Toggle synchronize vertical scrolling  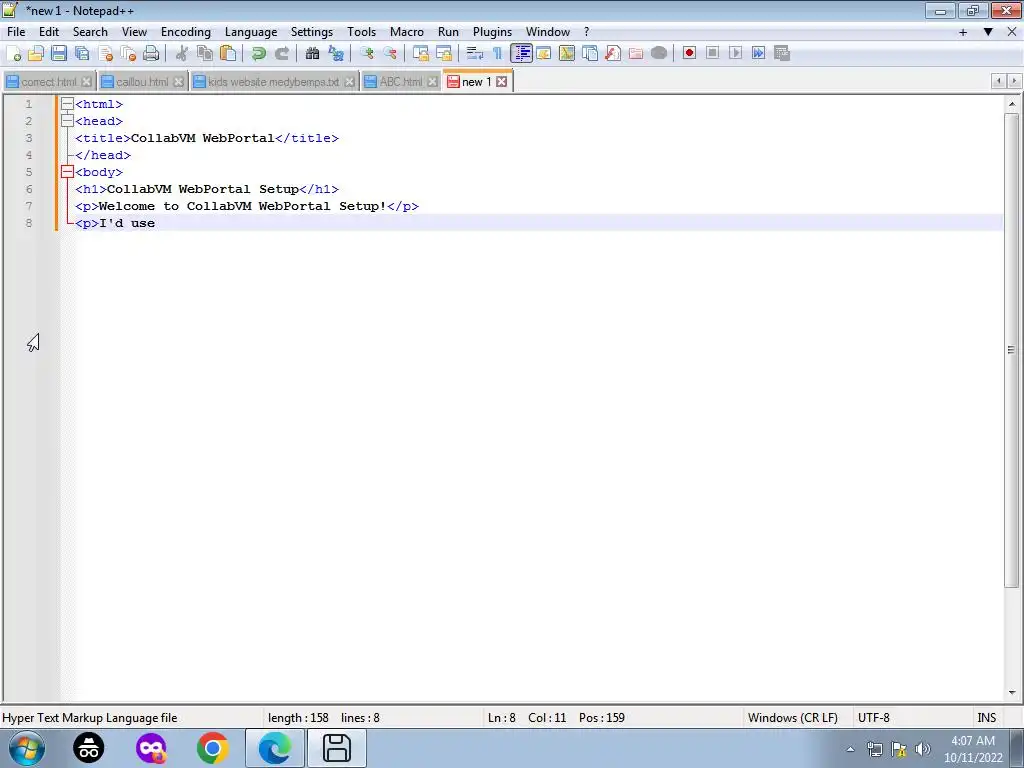[x=421, y=54]
